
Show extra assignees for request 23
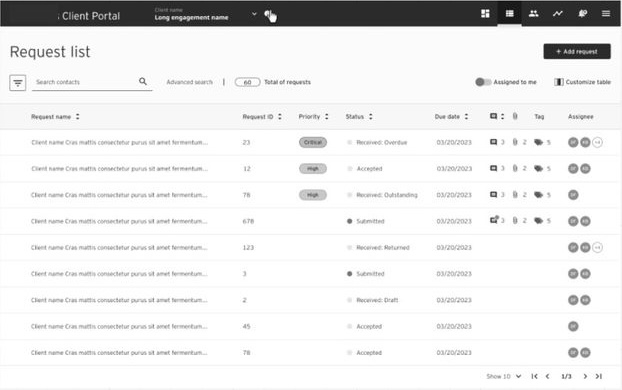click(597, 142)
